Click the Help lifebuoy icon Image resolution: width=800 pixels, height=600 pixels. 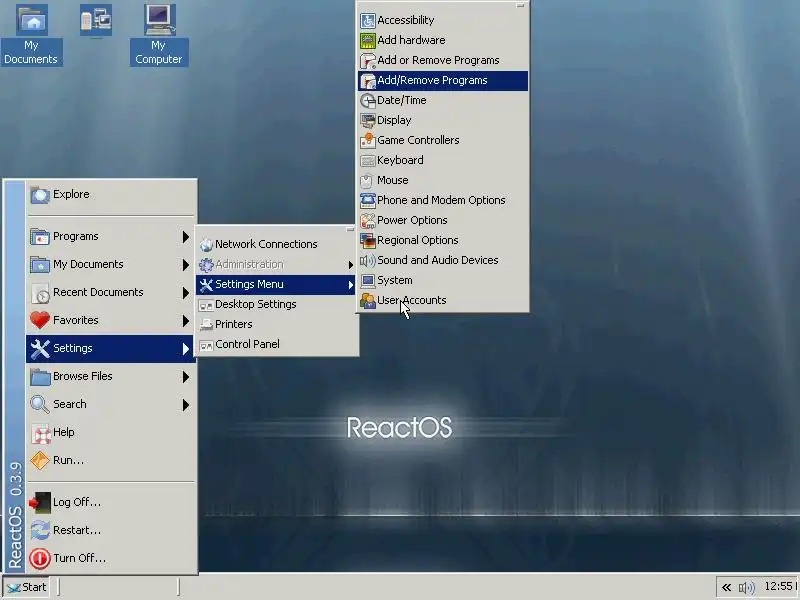(41, 433)
